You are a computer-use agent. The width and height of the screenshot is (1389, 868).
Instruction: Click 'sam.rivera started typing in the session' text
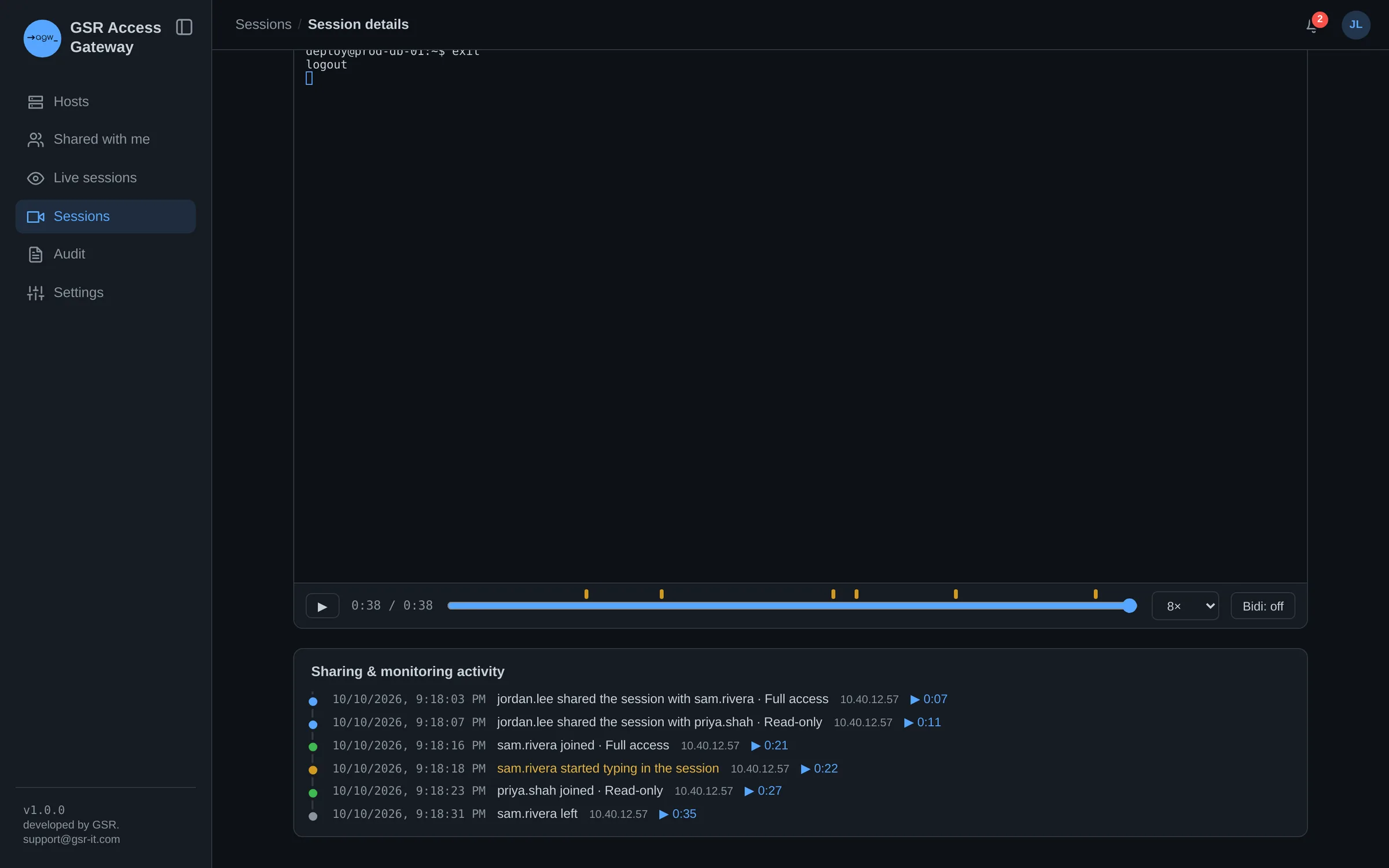tap(608, 768)
